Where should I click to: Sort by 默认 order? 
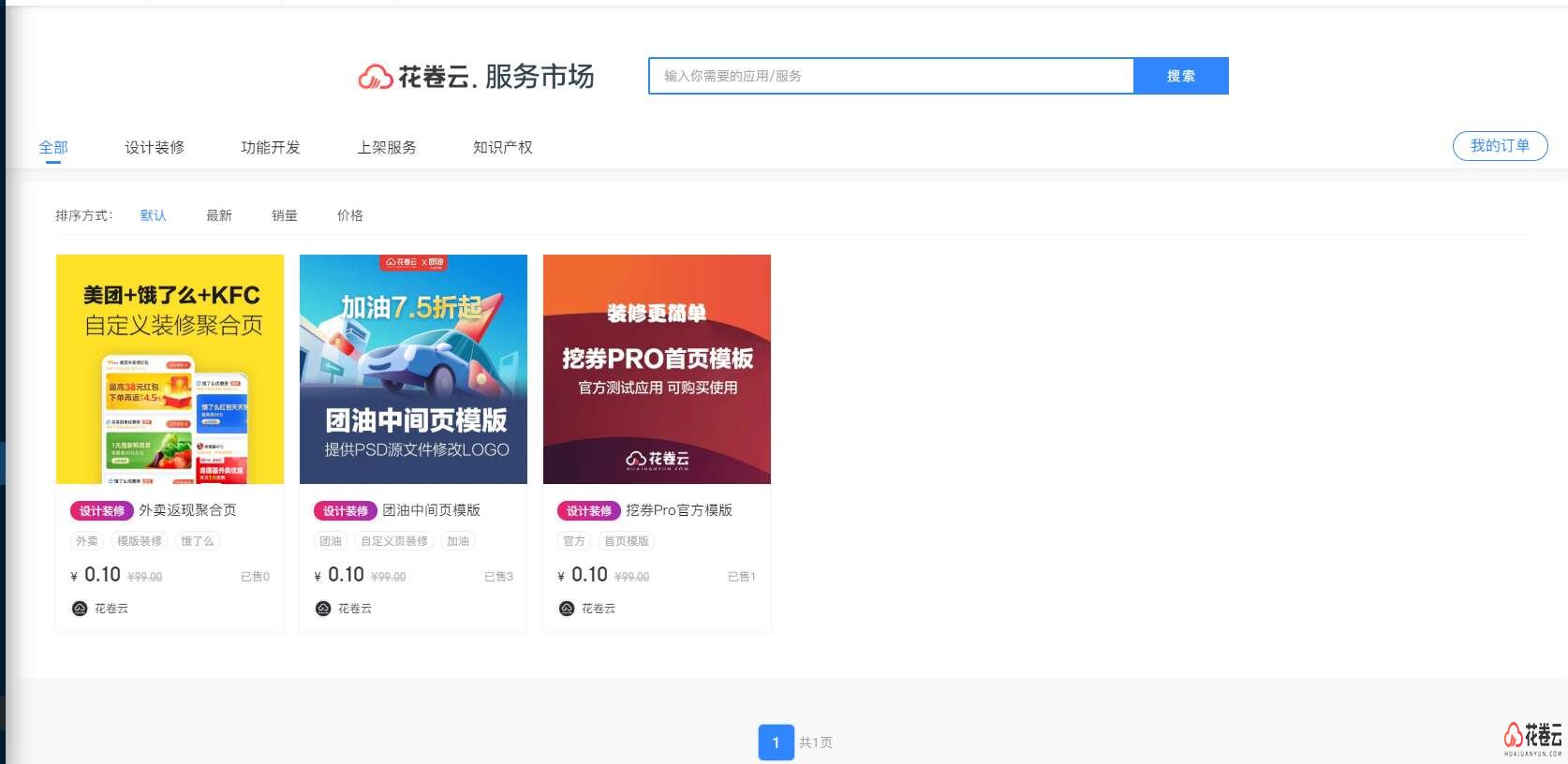(154, 215)
